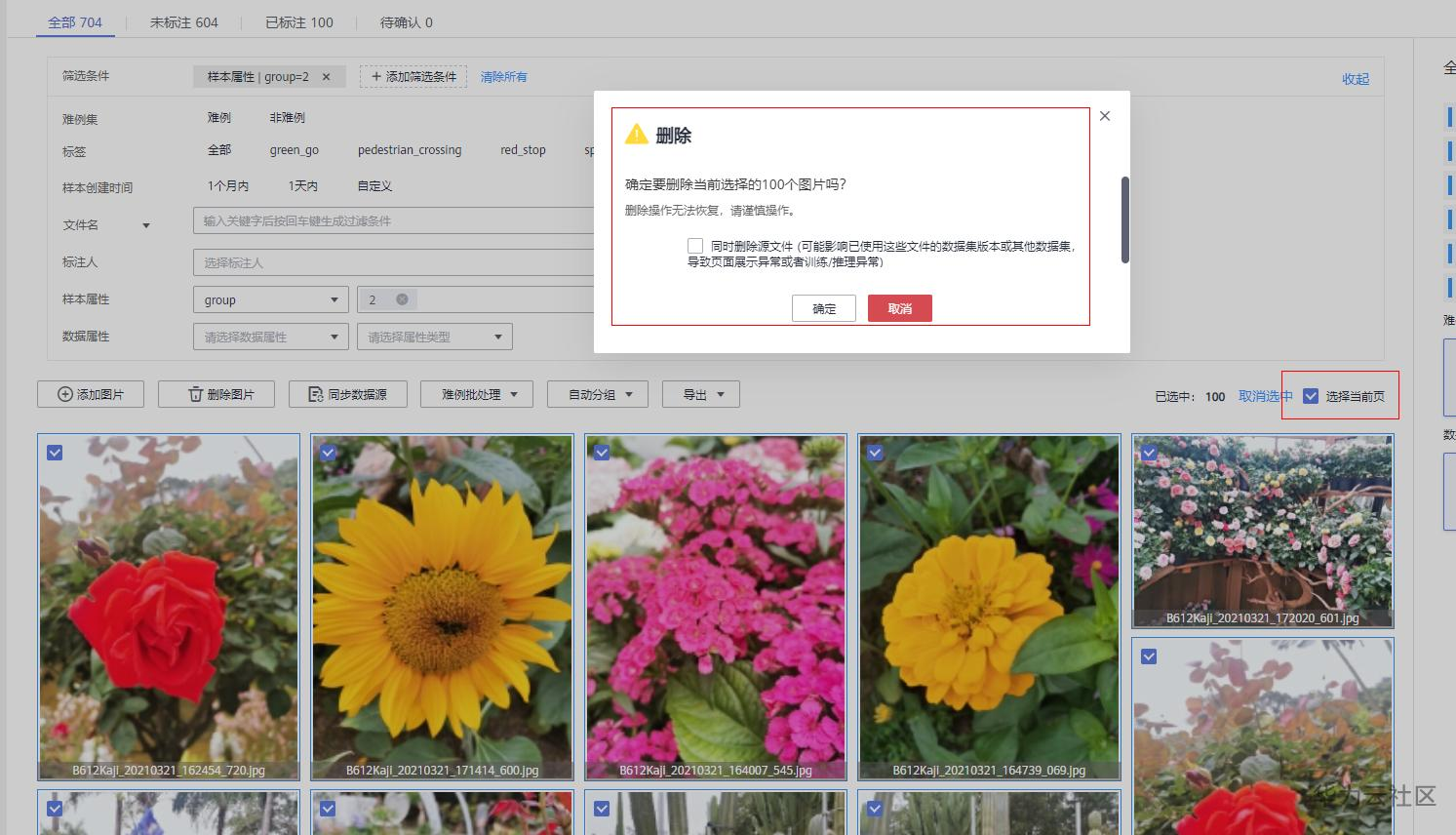
Task: Deselect the sunflower image checkbox
Action: (328, 453)
